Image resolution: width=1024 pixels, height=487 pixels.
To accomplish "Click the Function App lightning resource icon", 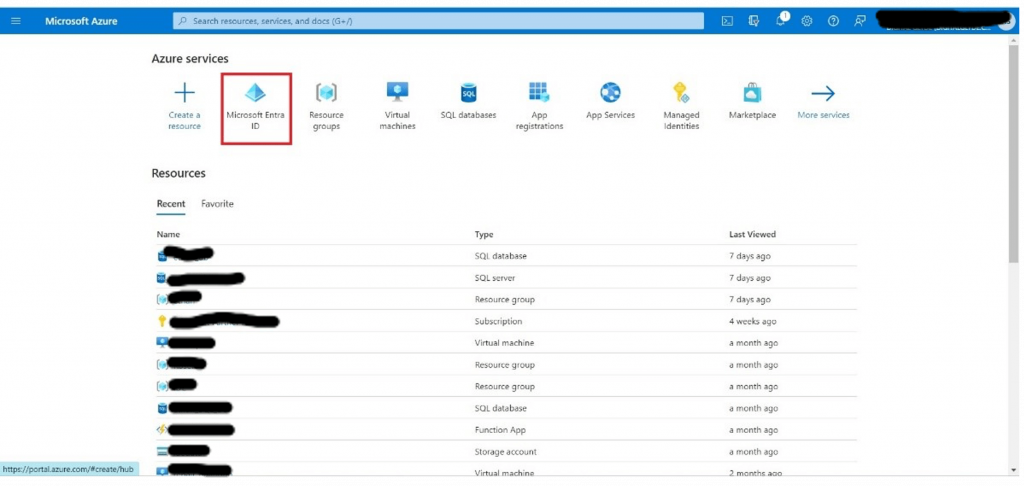I will (x=162, y=430).
